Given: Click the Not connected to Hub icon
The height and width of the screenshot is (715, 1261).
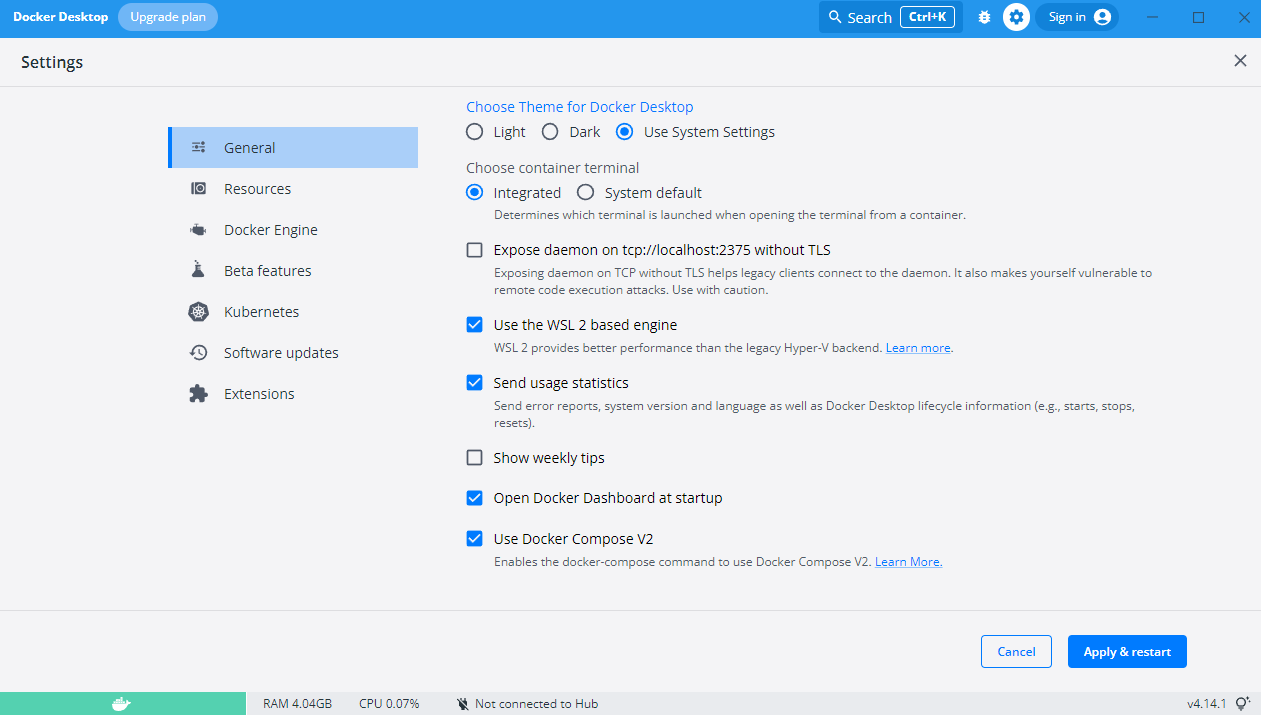Looking at the screenshot, I should pyautogui.click(x=463, y=704).
